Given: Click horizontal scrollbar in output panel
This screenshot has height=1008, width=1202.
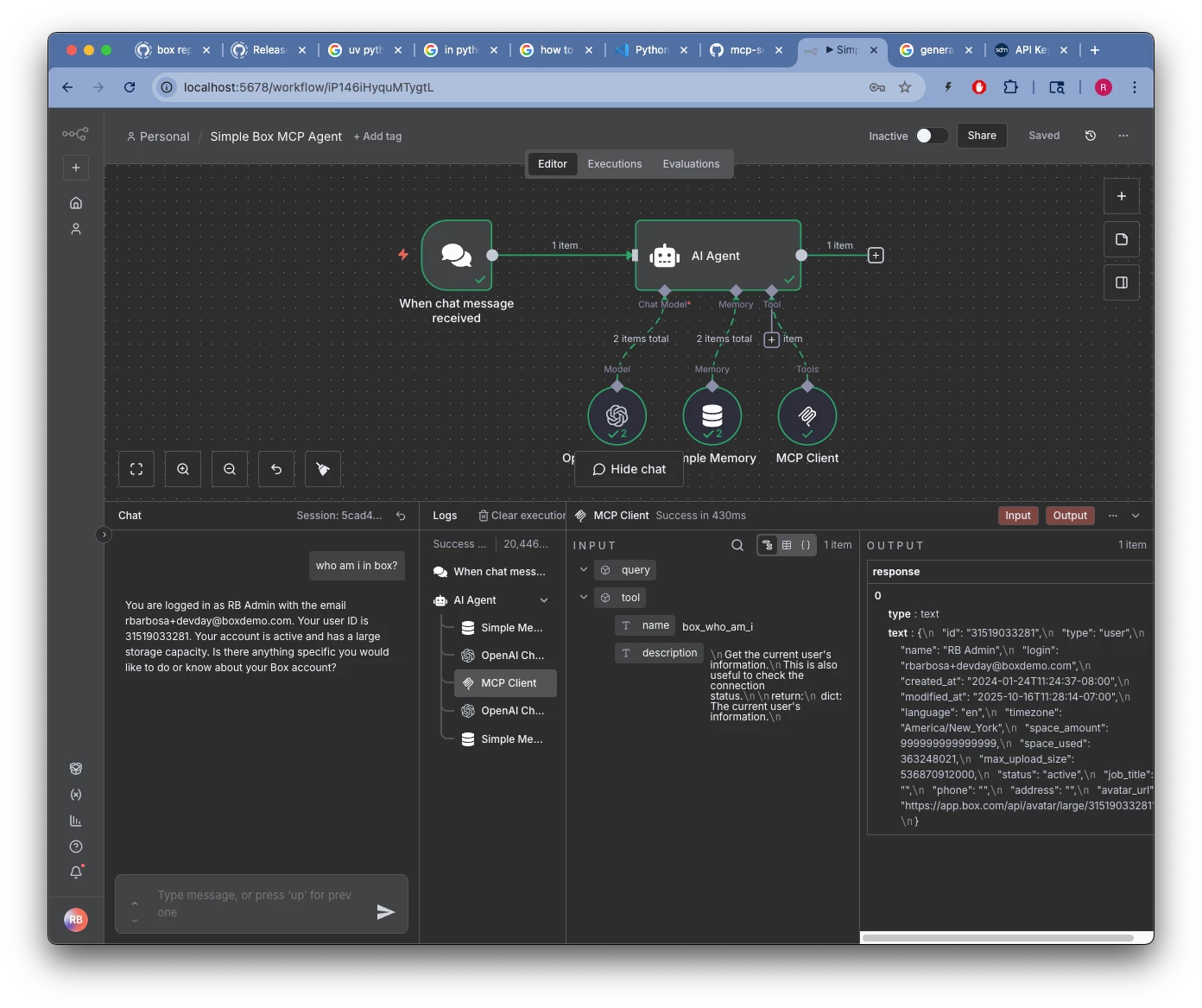Looking at the screenshot, I should (x=998, y=938).
